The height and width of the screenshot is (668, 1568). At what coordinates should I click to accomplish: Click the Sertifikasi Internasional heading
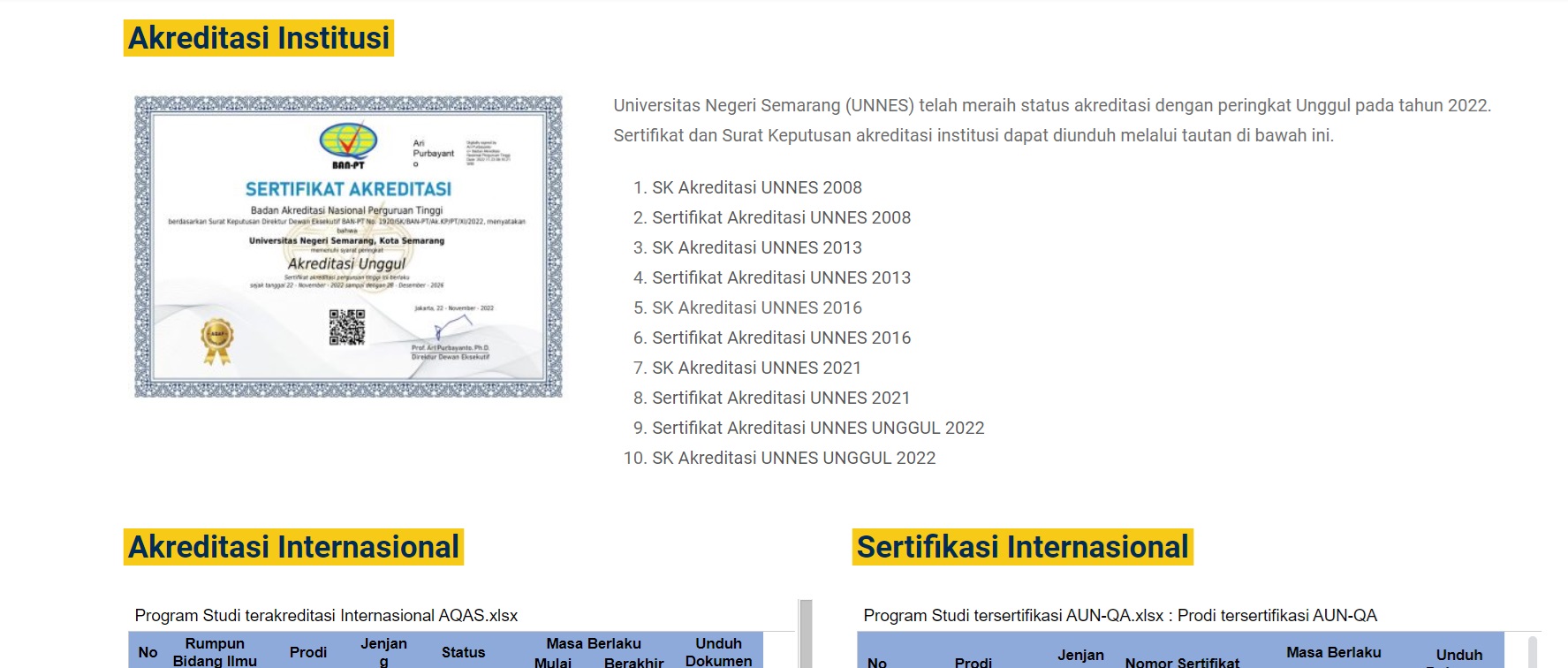[x=1023, y=547]
